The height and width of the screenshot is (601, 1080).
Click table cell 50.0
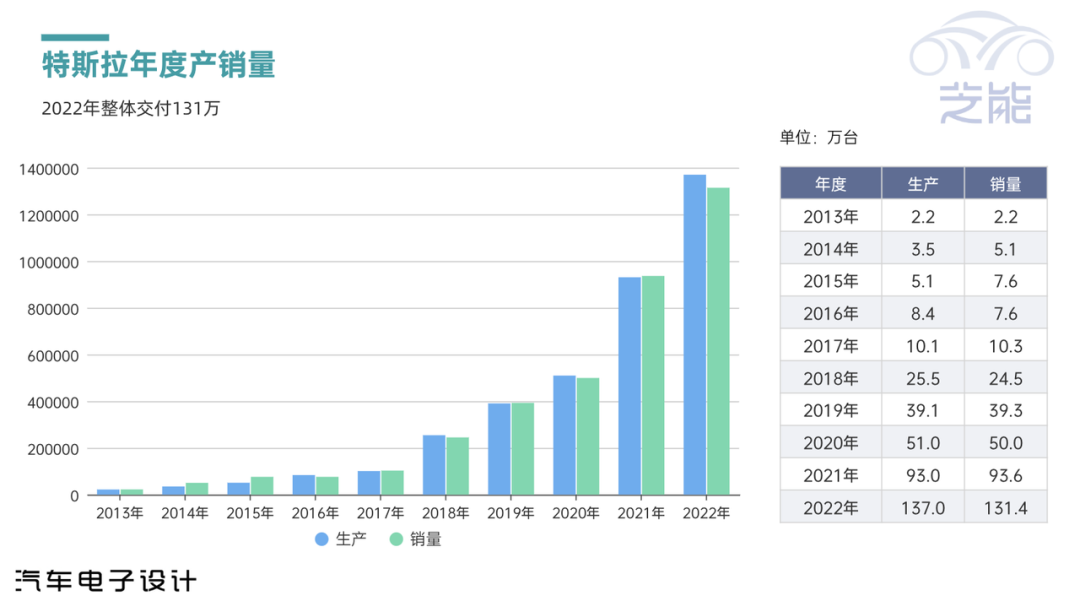[x=1006, y=443]
